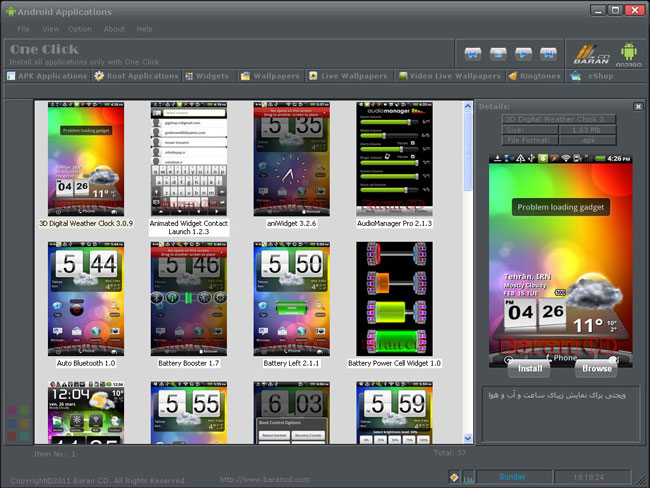
Task: Click the large preview image in Details
Action: (560, 260)
